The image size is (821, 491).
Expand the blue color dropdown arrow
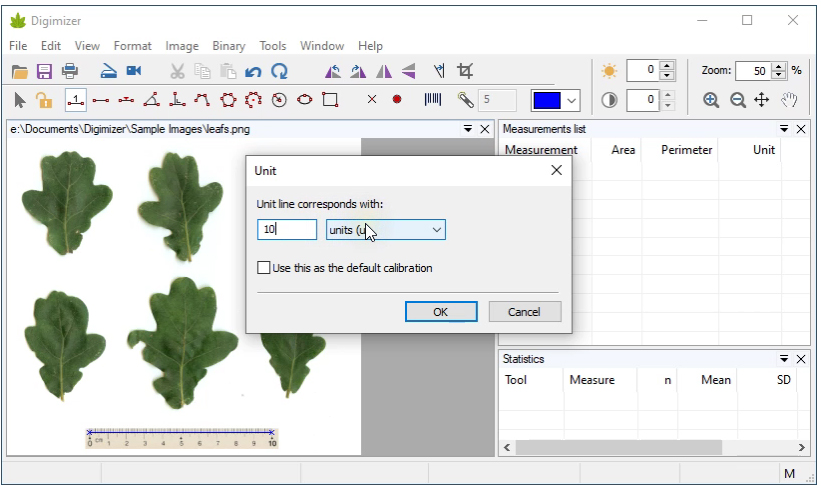[571, 100]
